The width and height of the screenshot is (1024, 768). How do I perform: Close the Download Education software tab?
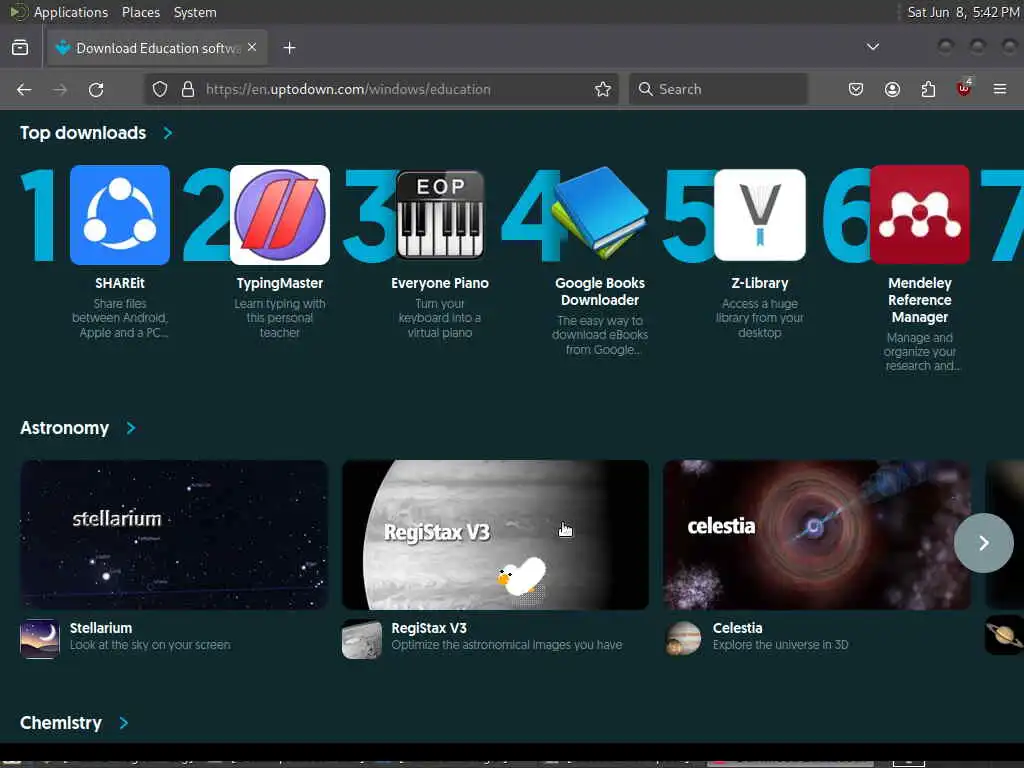(252, 48)
